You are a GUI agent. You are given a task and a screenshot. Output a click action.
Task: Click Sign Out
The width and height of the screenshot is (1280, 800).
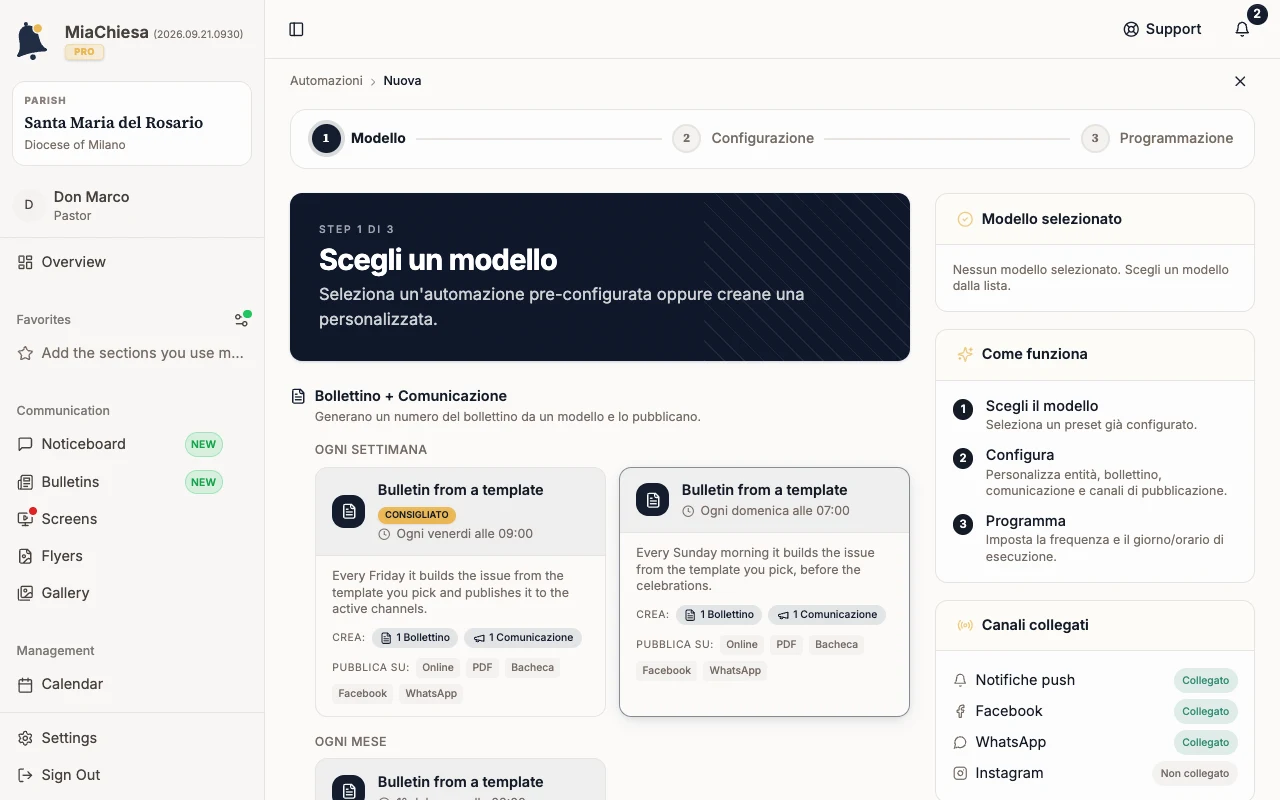coord(132,775)
